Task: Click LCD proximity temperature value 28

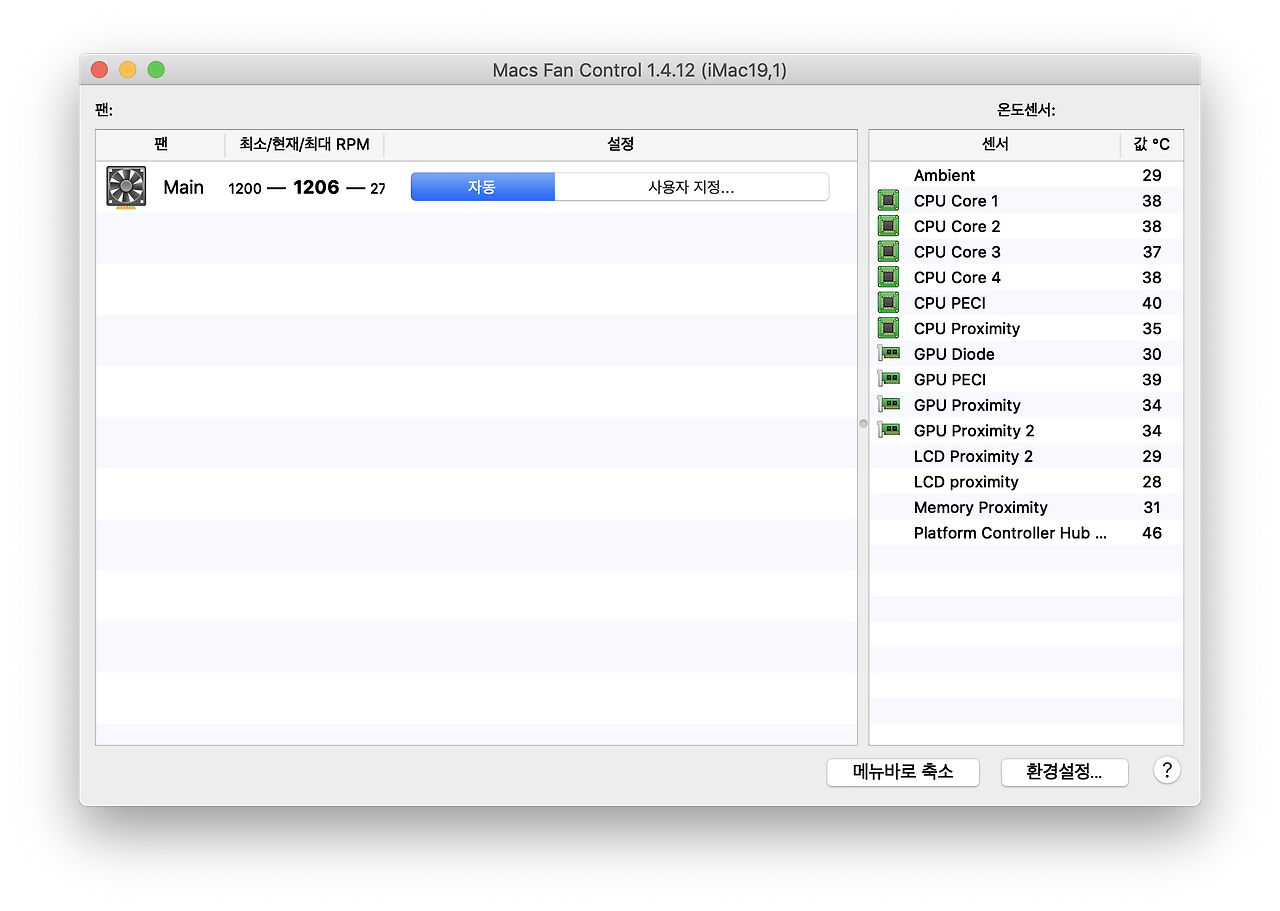Action: [1152, 482]
